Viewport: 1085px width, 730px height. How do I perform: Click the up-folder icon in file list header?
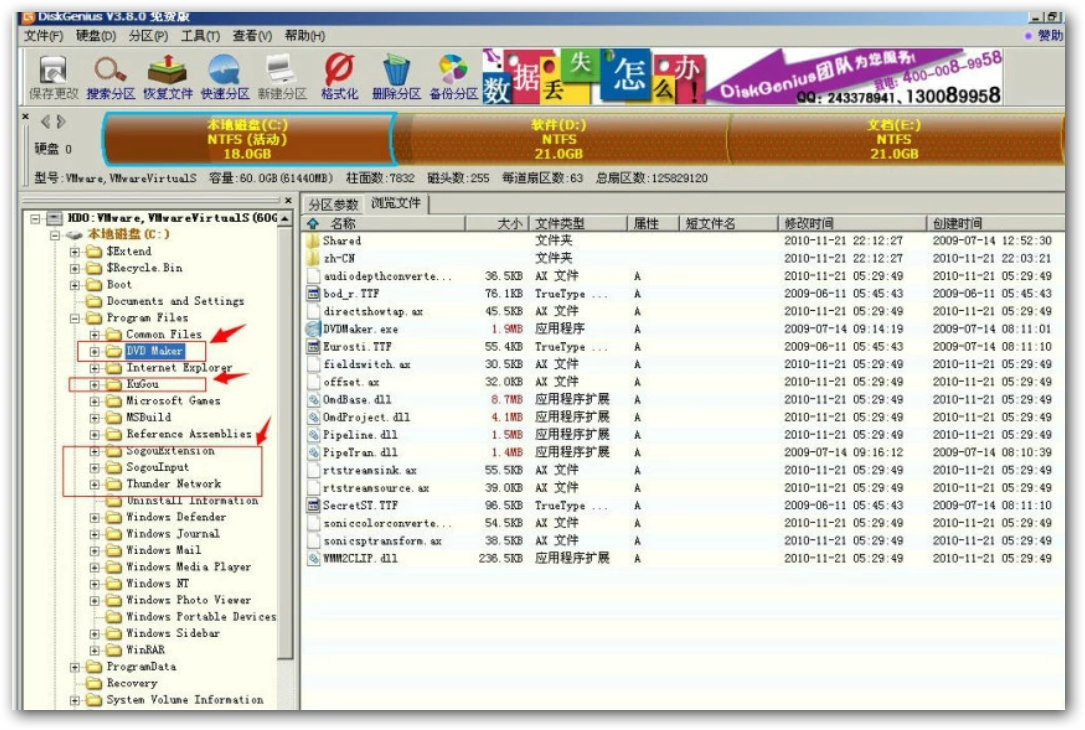click(x=313, y=223)
